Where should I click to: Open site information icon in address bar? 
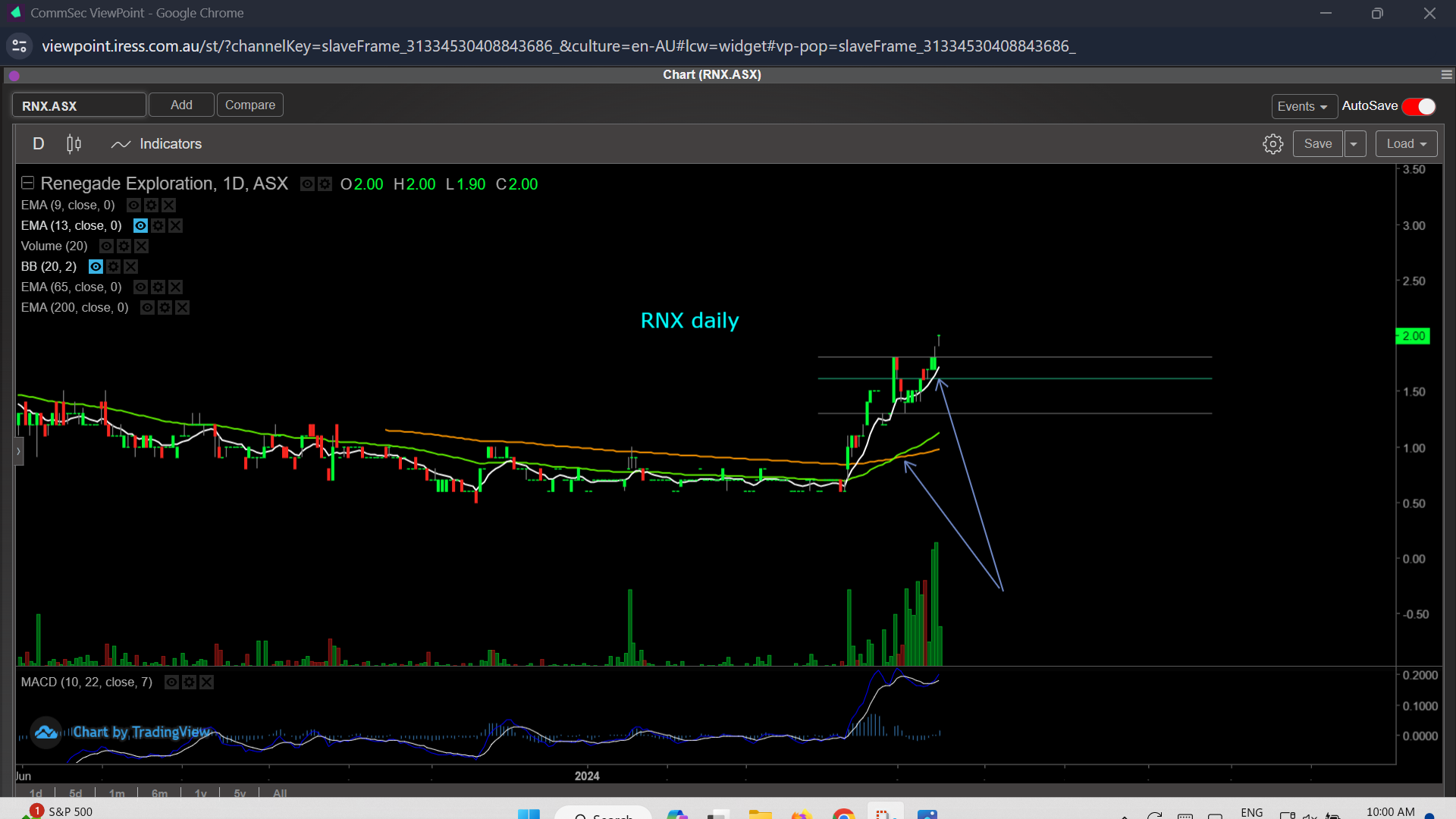(20, 46)
